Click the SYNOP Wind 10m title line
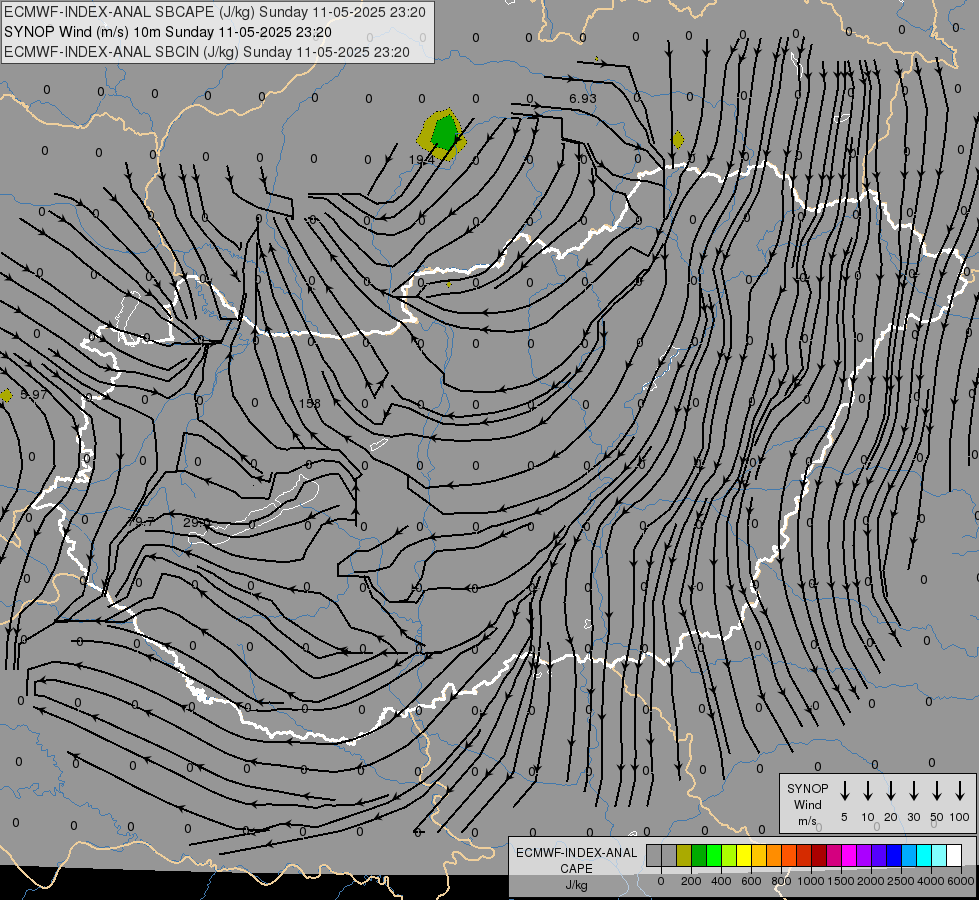Image resolution: width=979 pixels, height=900 pixels. pos(167,32)
